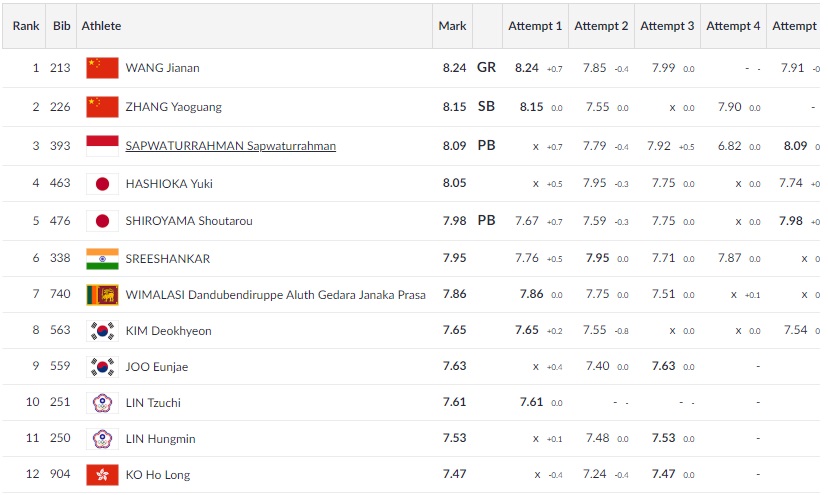Open ZHANG Yaoguang athlete name
The width and height of the screenshot is (828, 495).
pos(173,107)
